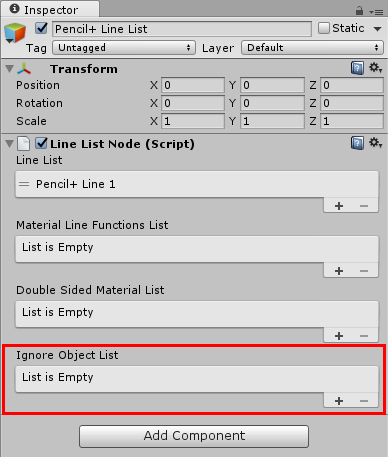Viewport: 388px width, 457px height.
Task: Open the Static dropdown arrow
Action: [x=377, y=29]
